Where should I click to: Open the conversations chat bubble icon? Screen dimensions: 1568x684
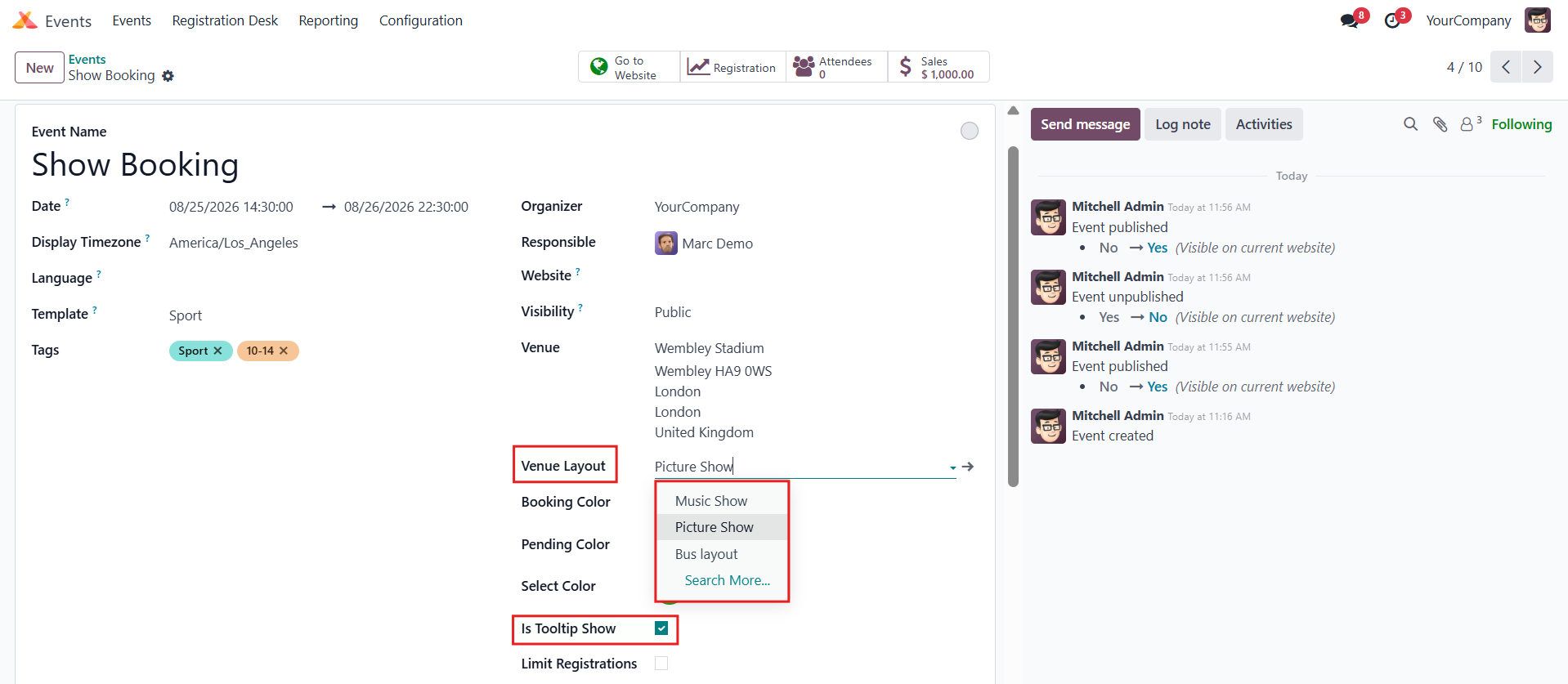coord(1349,20)
